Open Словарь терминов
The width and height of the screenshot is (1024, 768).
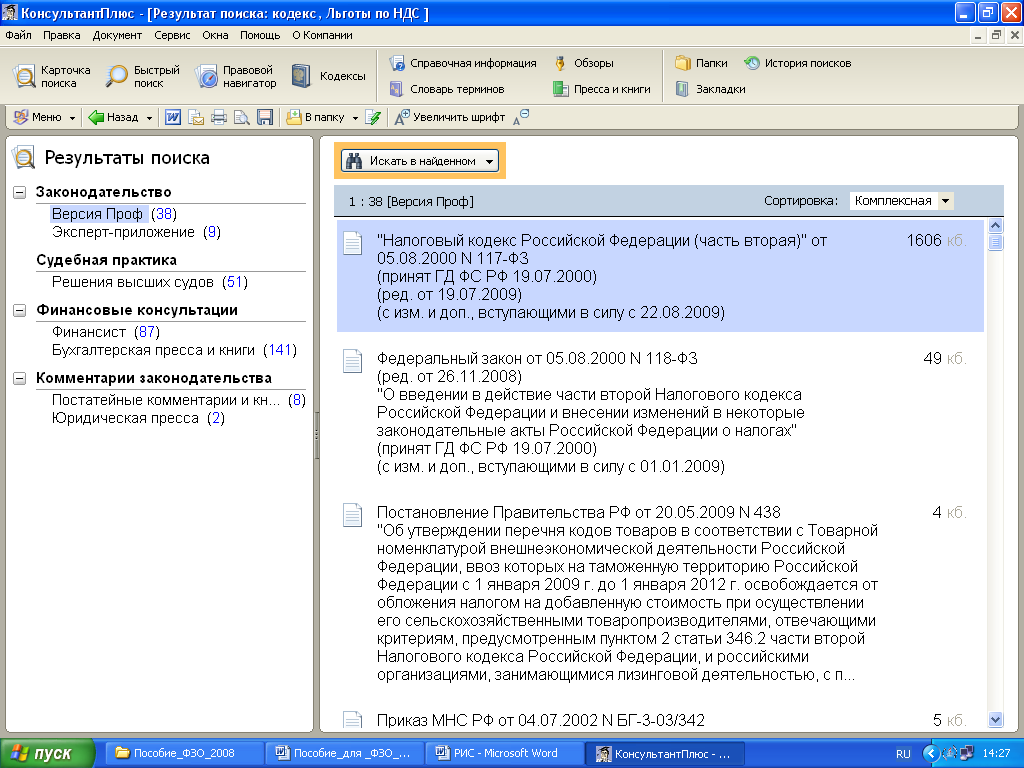click(447, 89)
